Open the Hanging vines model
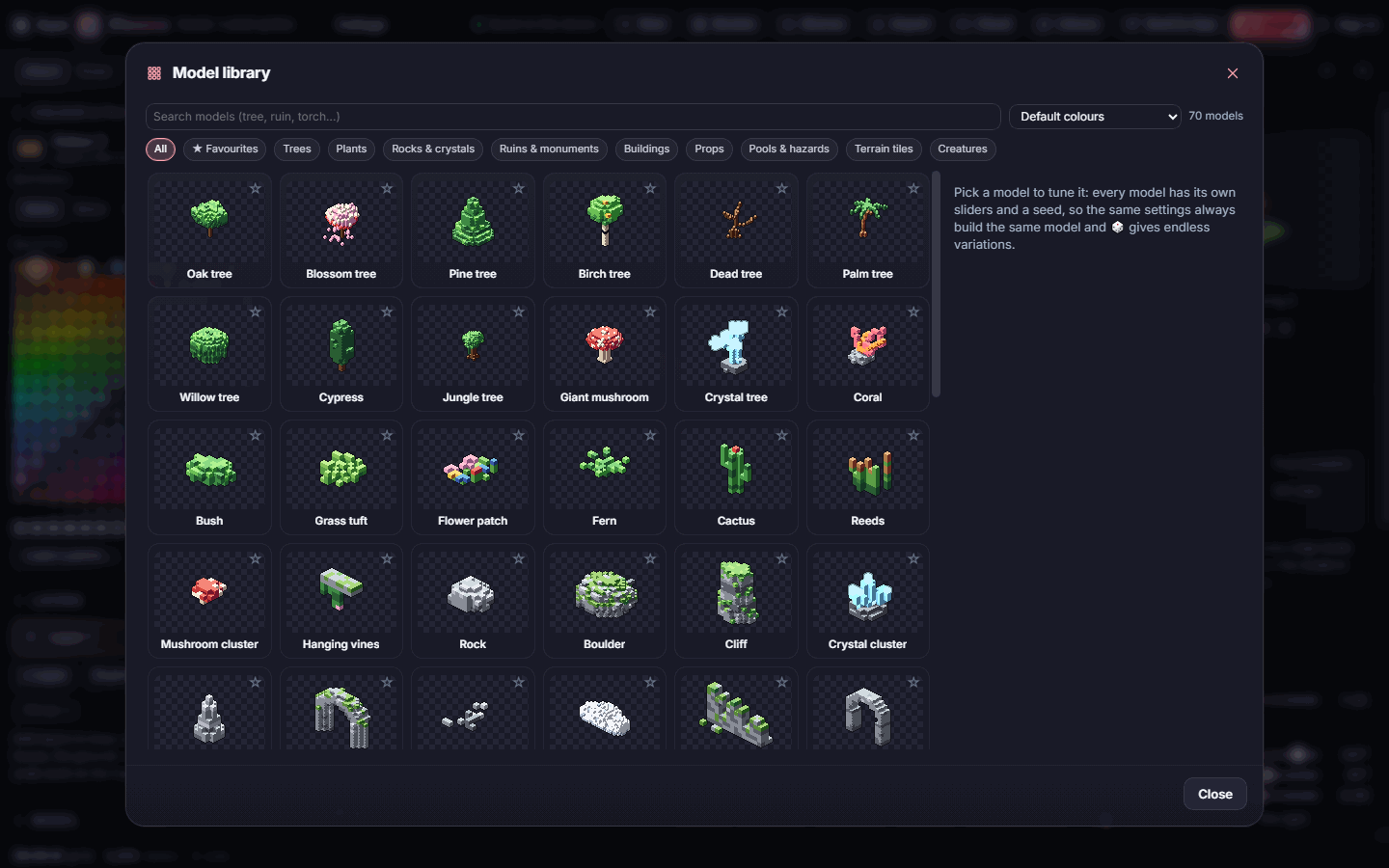 (341, 601)
